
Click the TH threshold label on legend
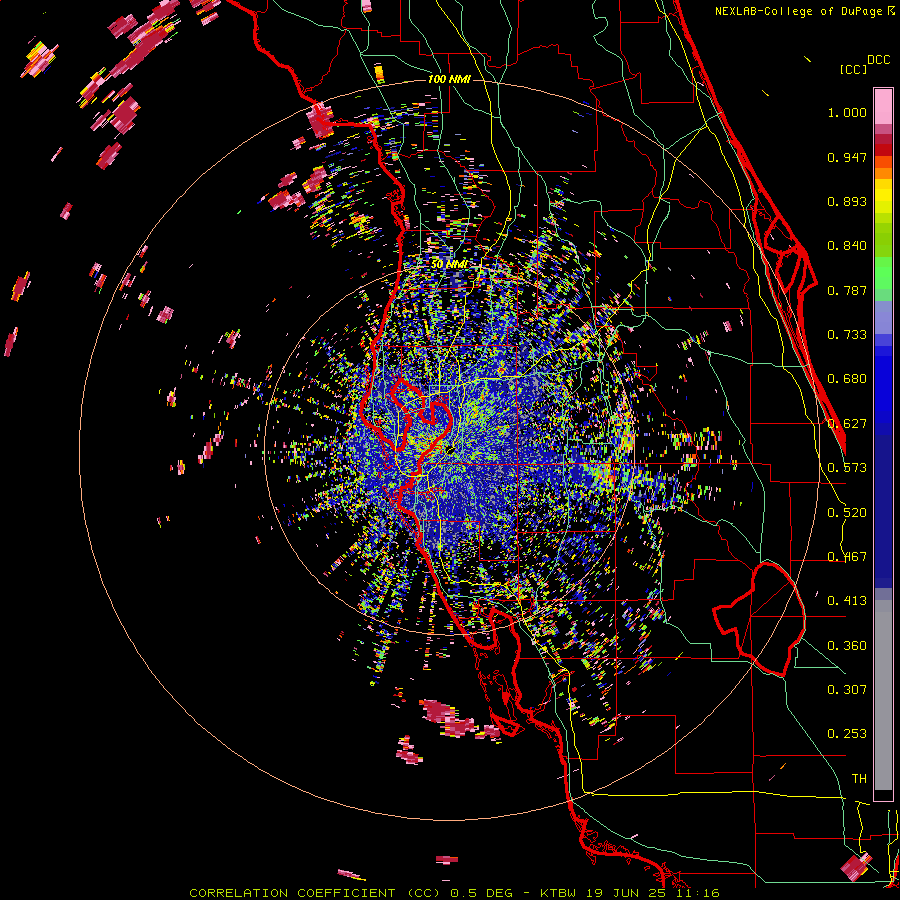[859, 778]
